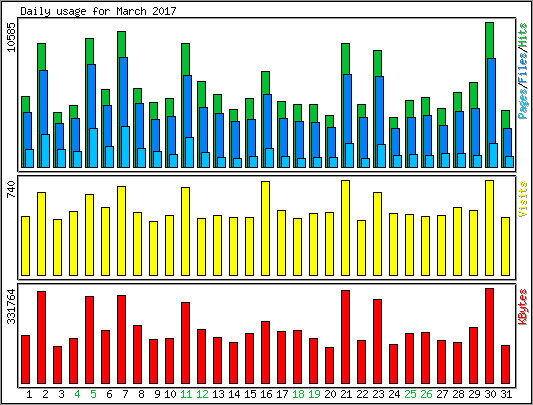The width and height of the screenshot is (533, 405).
Task: Select day label 17 on x-axis
Action: click(282, 394)
